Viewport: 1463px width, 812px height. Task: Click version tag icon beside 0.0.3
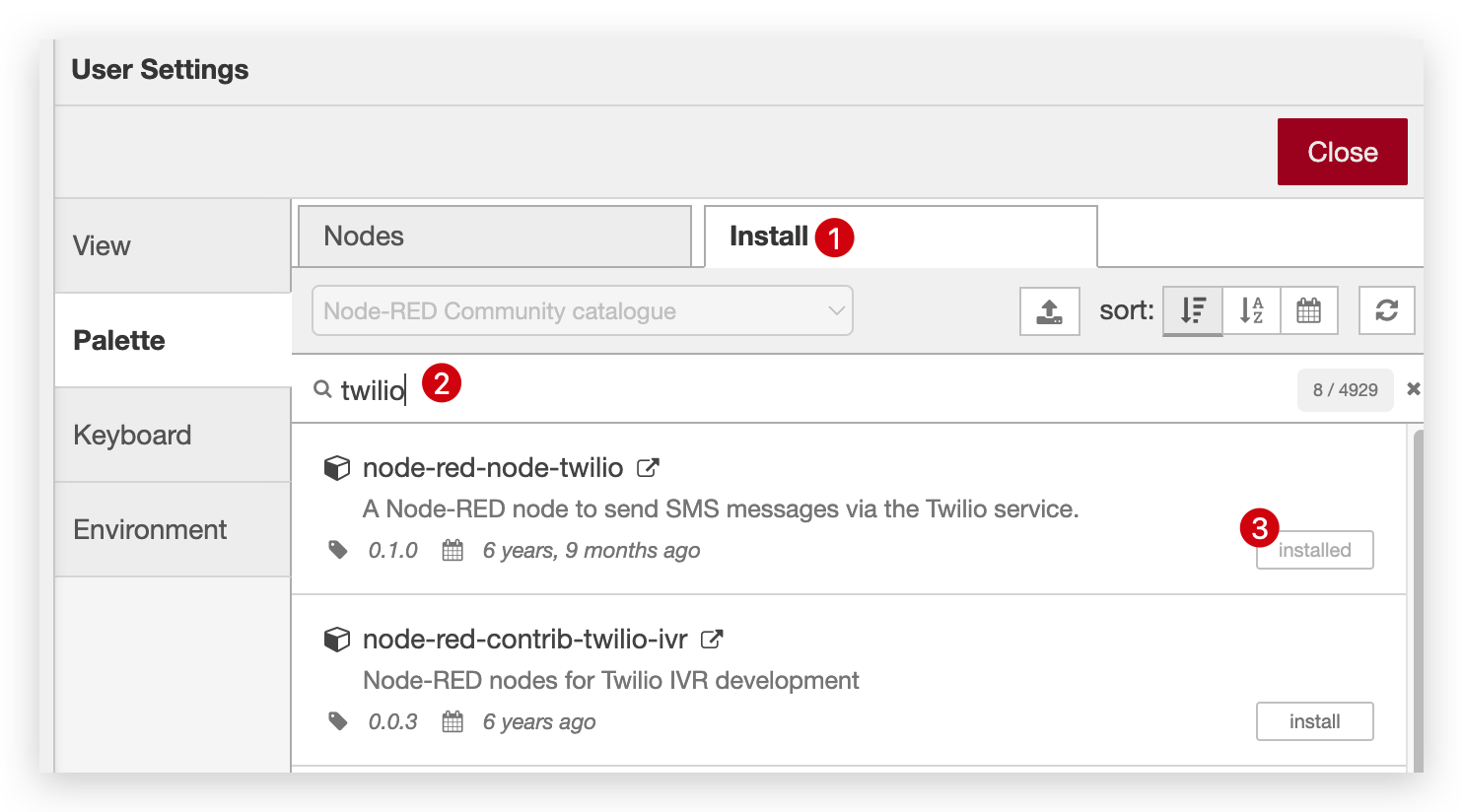(338, 721)
